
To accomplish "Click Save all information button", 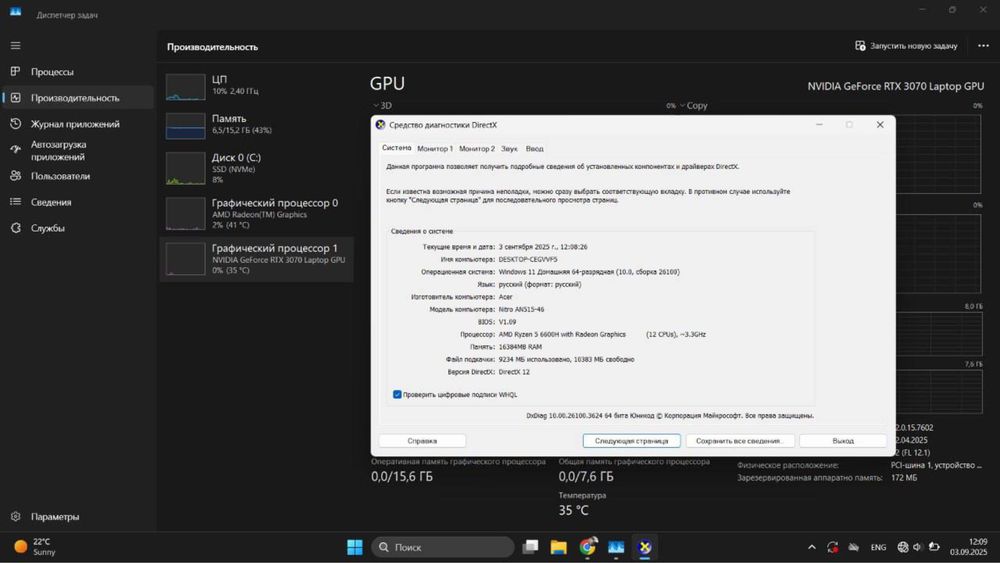I will point(739,441).
